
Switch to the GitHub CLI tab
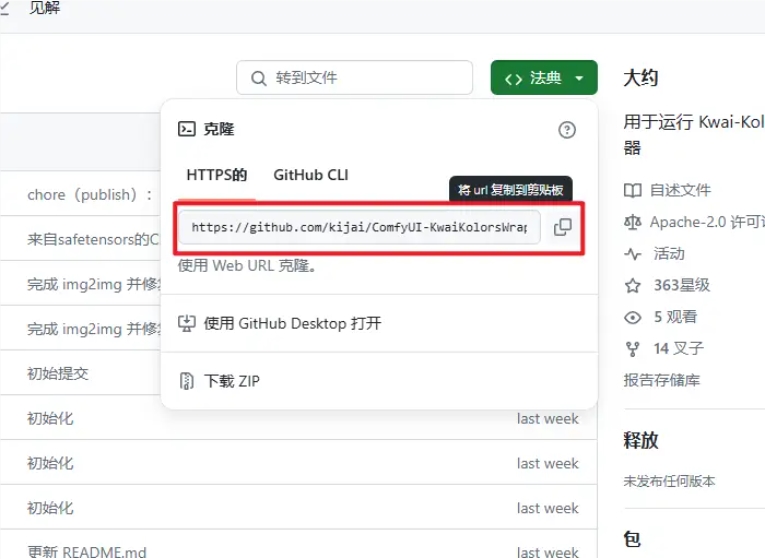coord(311,175)
